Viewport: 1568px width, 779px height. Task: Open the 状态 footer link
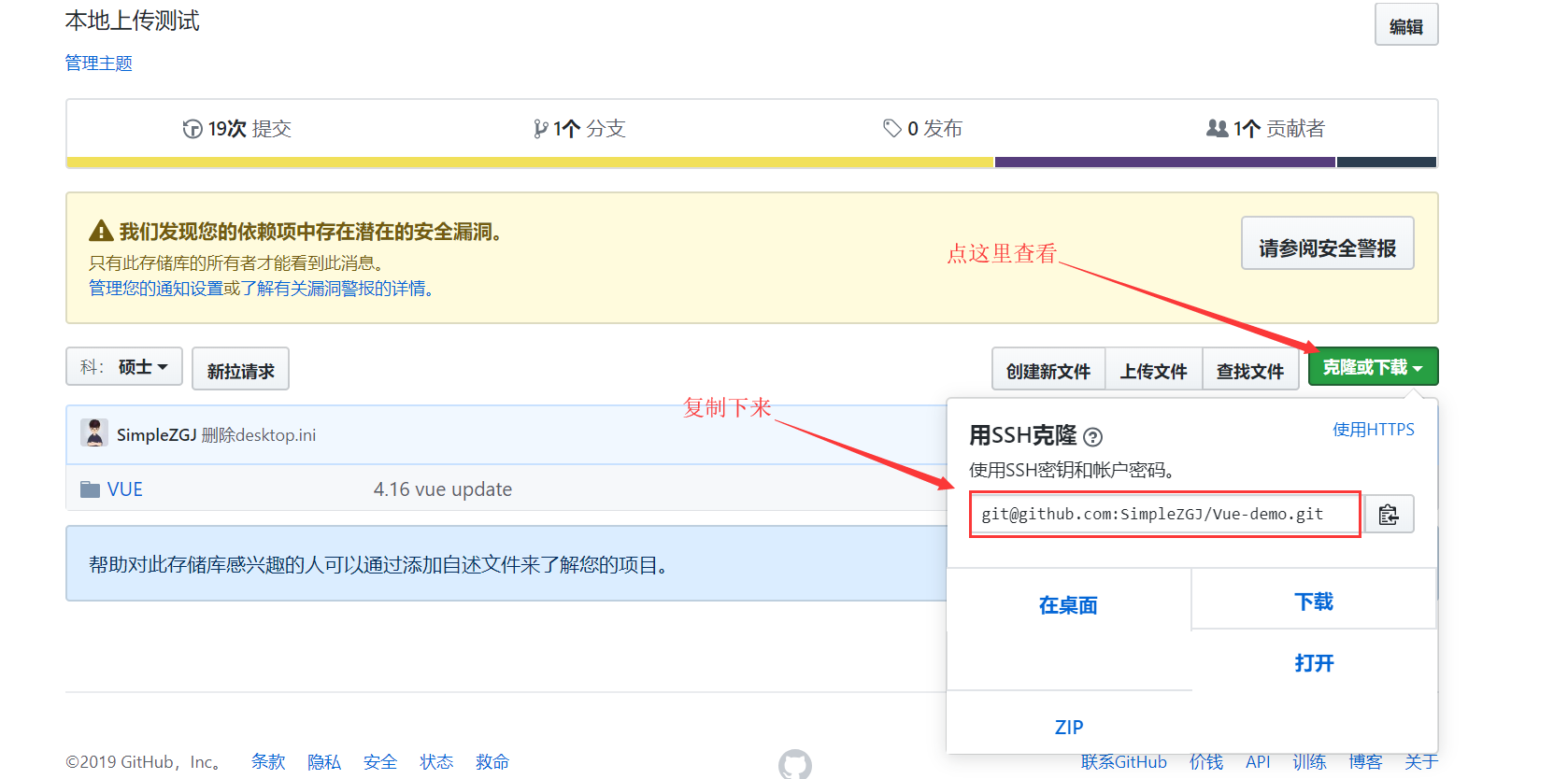[436, 762]
